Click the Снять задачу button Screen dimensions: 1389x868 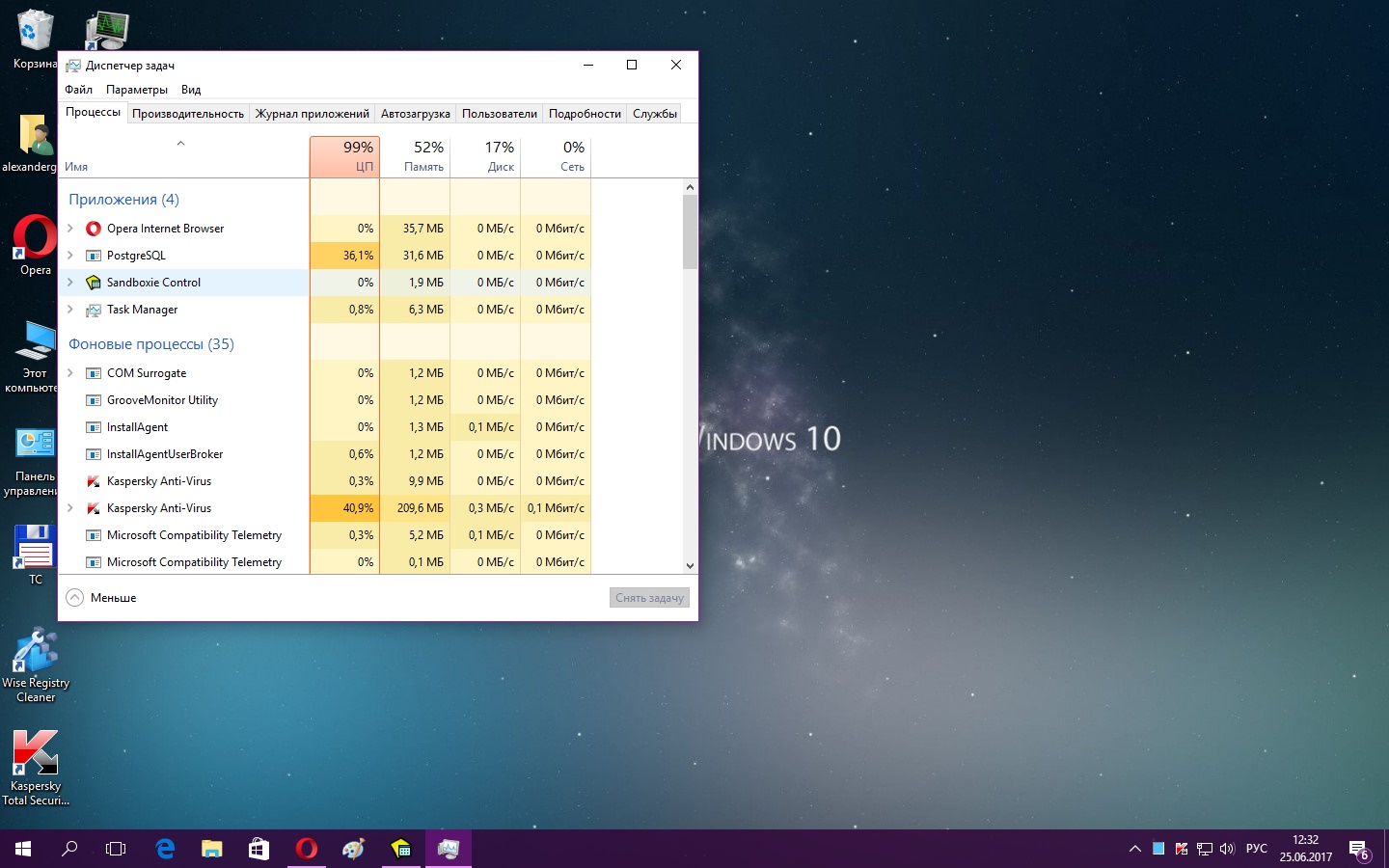pos(649,598)
